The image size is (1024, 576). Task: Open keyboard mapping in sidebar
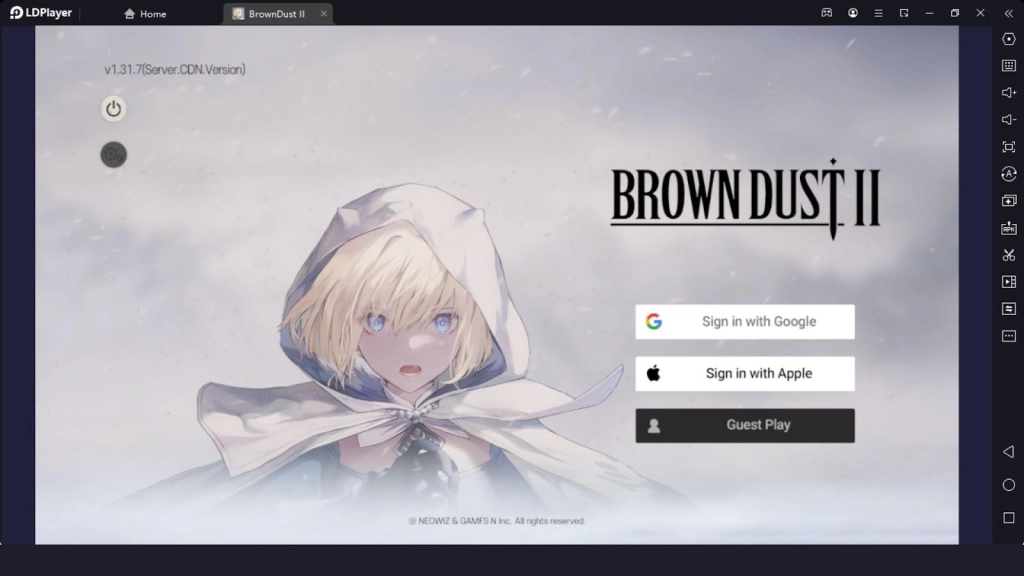tap(1009, 65)
